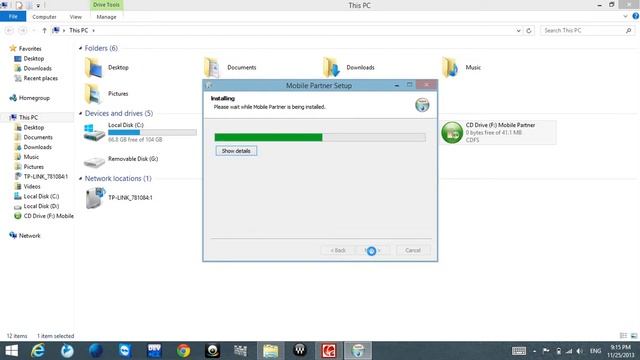640x360 pixels.
Task: Select the Removable Disk (G:) drive icon
Action: [94, 162]
